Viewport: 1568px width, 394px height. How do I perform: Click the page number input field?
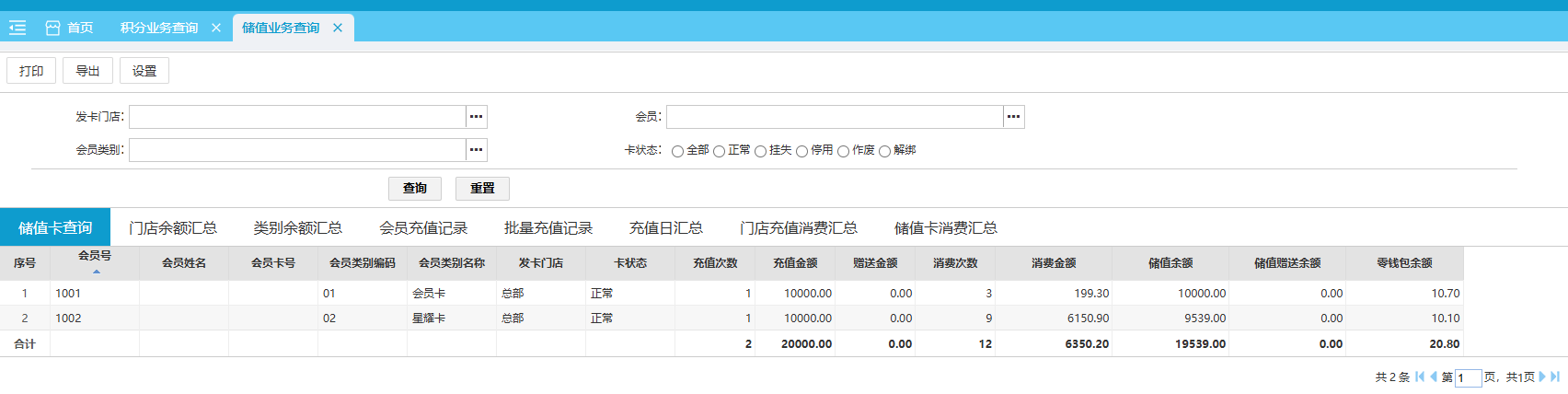tap(1468, 378)
